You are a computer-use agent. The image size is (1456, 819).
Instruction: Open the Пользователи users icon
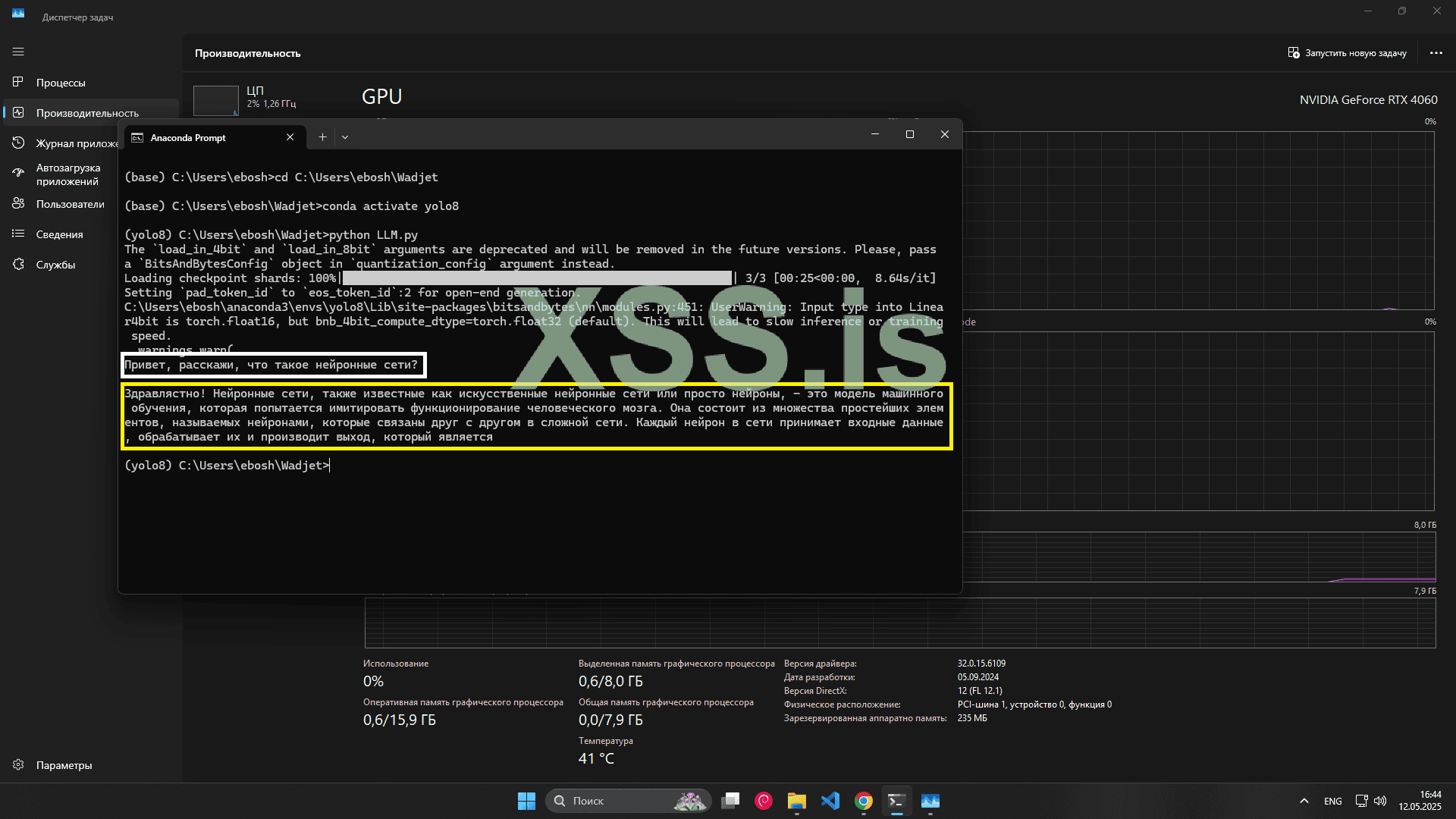coord(18,203)
